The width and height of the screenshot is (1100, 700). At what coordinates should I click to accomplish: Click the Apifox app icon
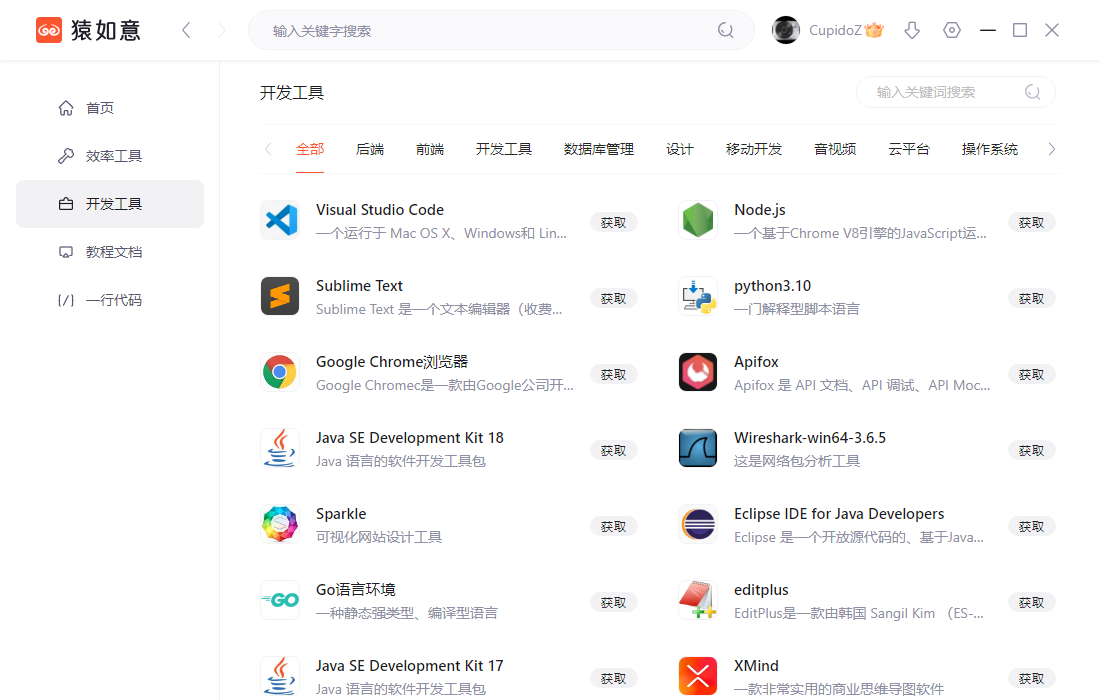tap(698, 372)
